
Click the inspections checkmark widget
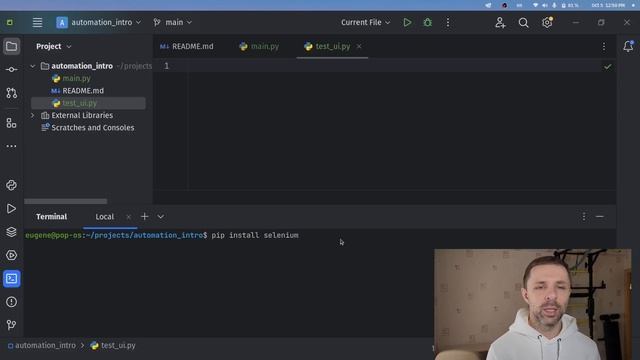click(x=607, y=67)
